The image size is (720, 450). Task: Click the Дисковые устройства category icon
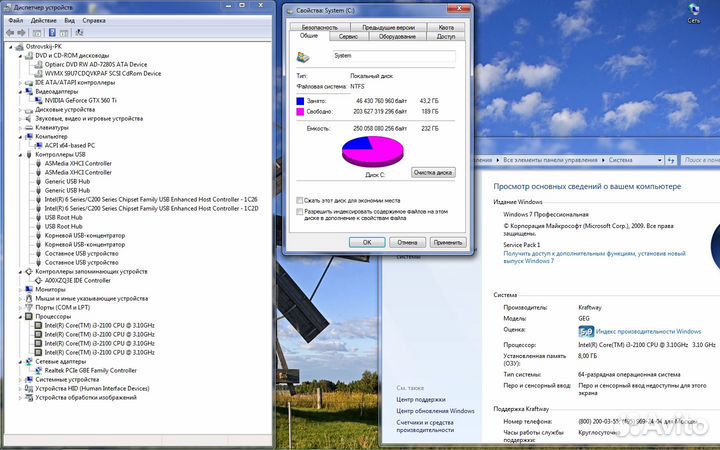coord(29,110)
